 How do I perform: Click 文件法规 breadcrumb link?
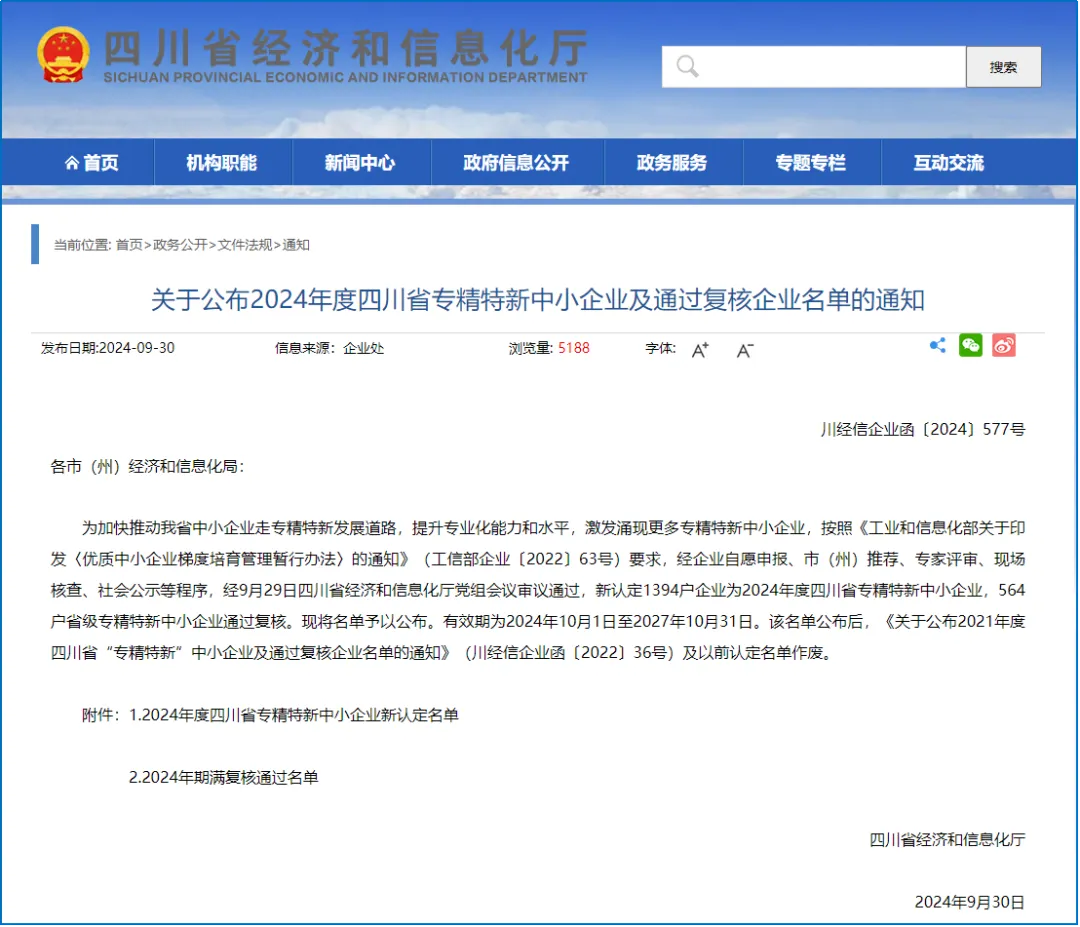245,245
